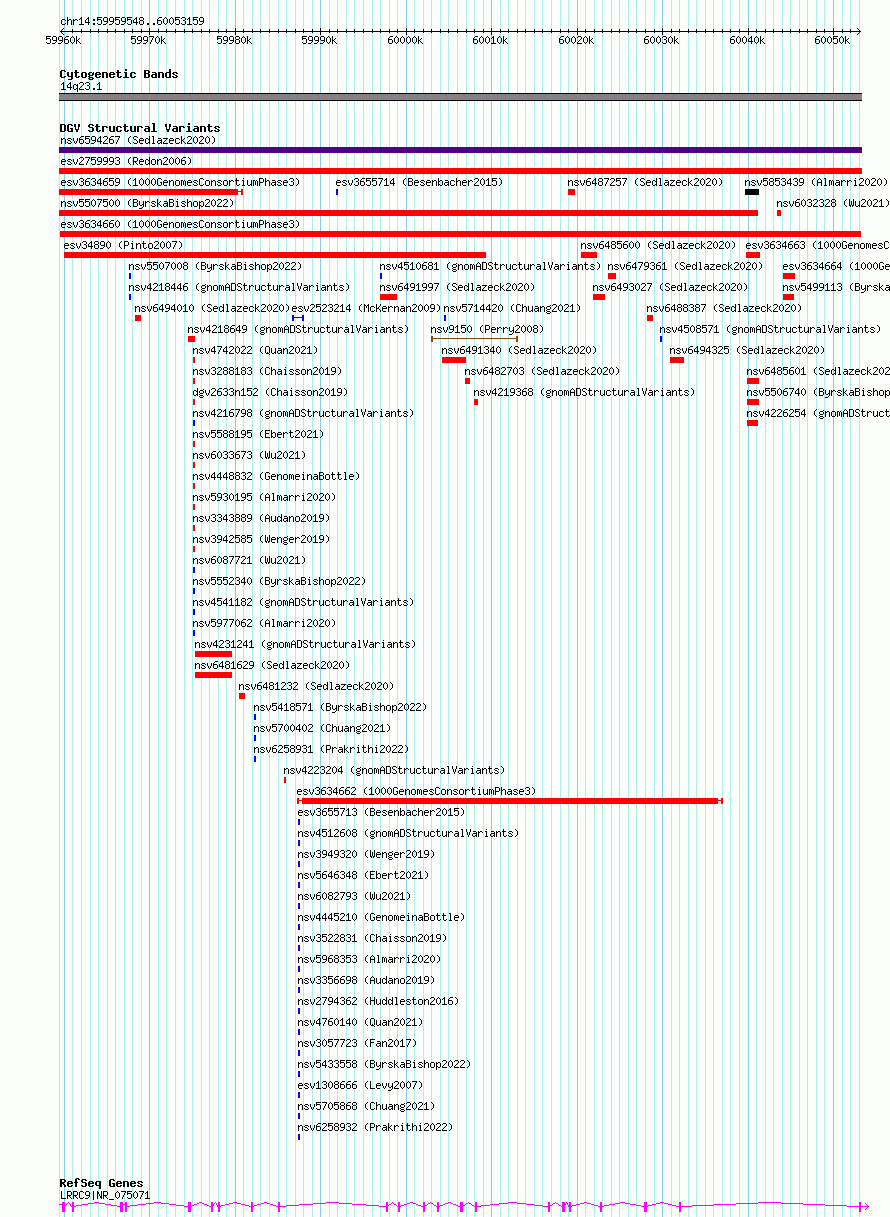Open variant nsv6485600 (Sedlazeck2020)
Screen dimensions: 890x1217
coord(658,245)
